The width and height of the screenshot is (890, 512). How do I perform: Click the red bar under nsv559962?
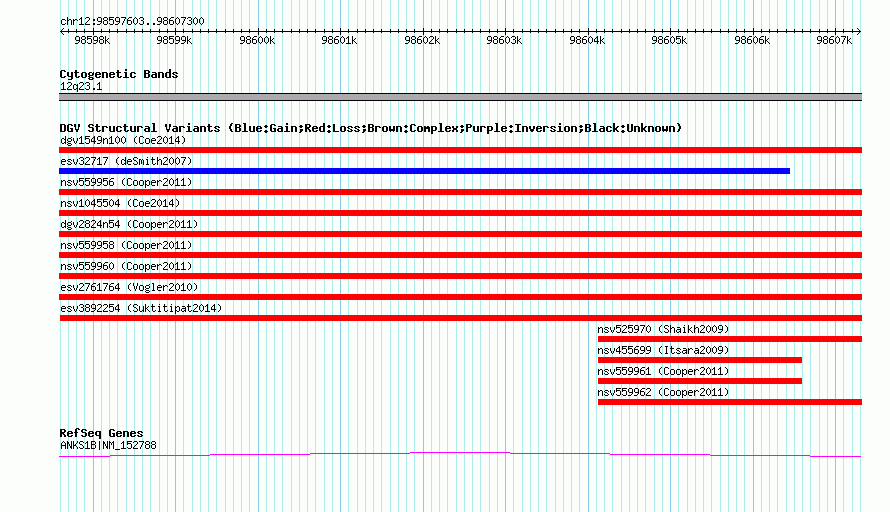(730, 402)
